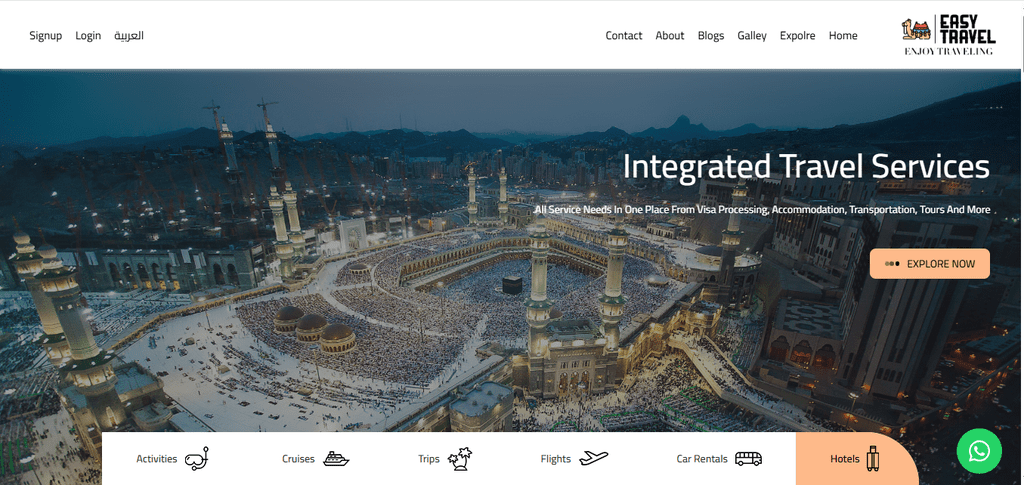Open the About page

coord(670,36)
